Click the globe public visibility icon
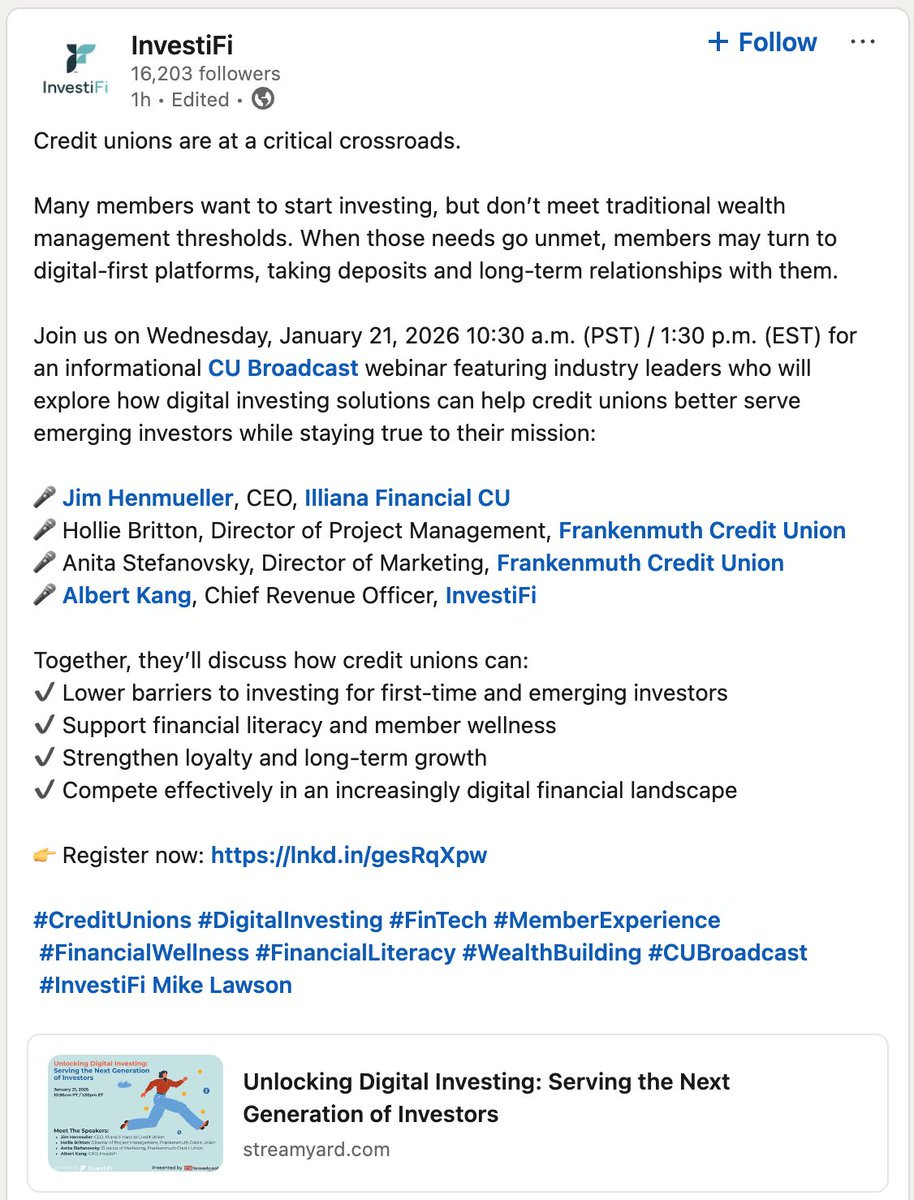Image resolution: width=914 pixels, height=1200 pixels. click(x=263, y=99)
